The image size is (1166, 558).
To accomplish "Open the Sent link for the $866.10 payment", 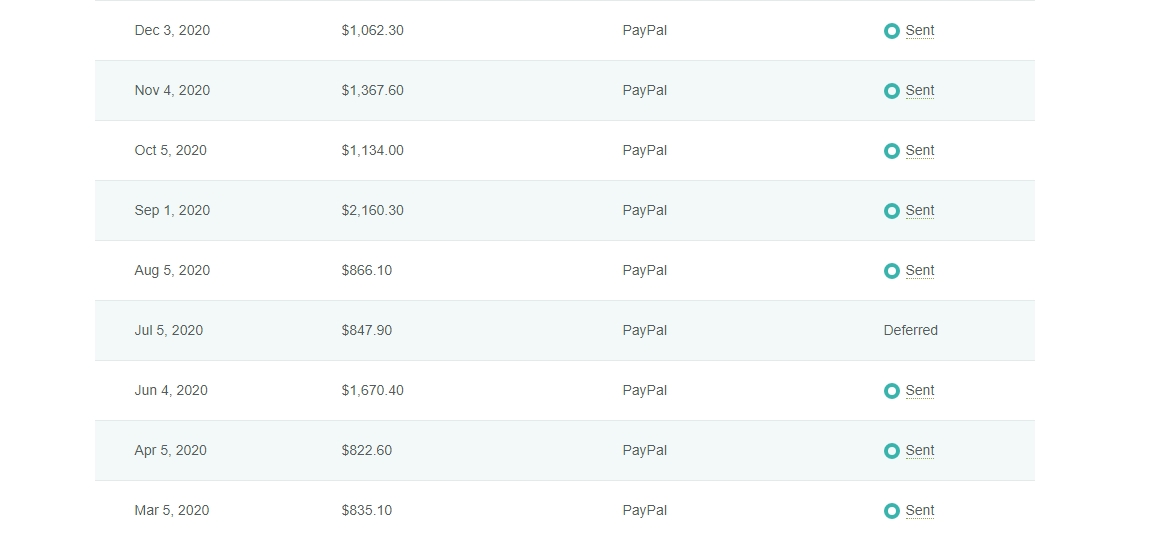I will (x=920, y=271).
